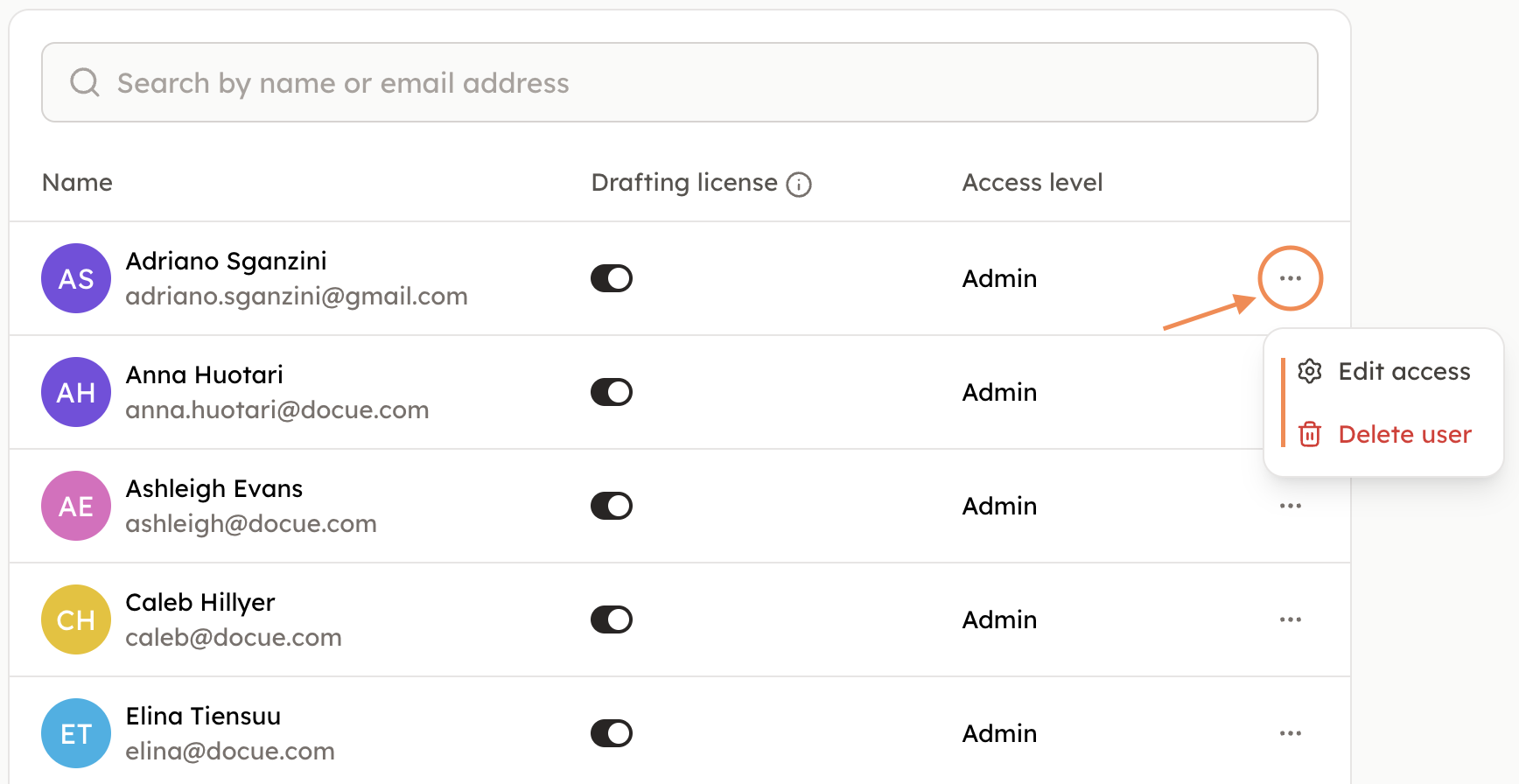Click Caleb Hillyer's CH avatar
The height and width of the screenshot is (784, 1519).
(76, 619)
